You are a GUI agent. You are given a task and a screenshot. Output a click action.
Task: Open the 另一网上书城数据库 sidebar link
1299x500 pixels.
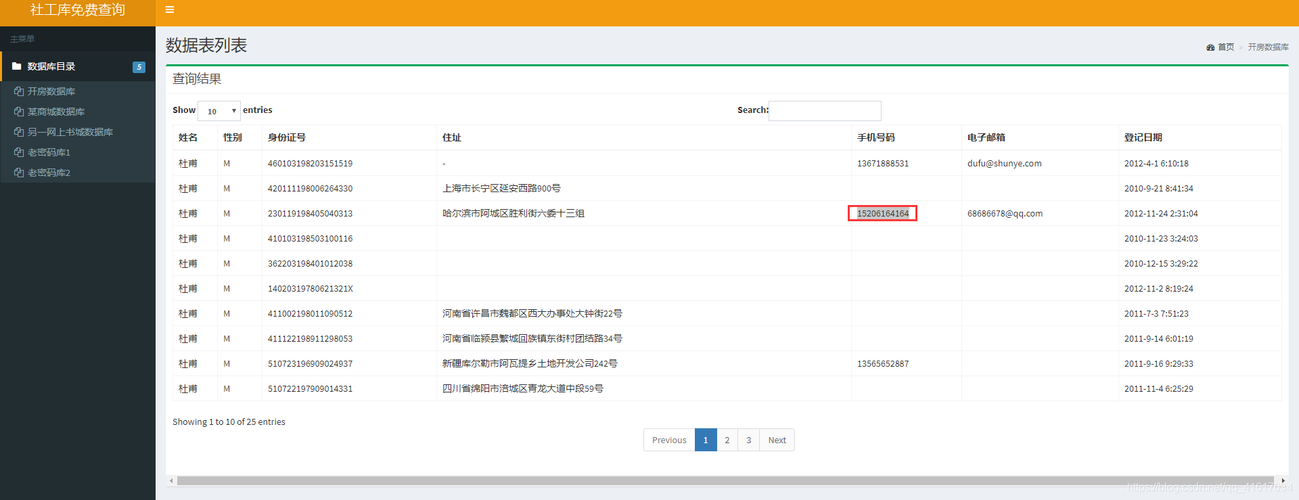point(70,132)
